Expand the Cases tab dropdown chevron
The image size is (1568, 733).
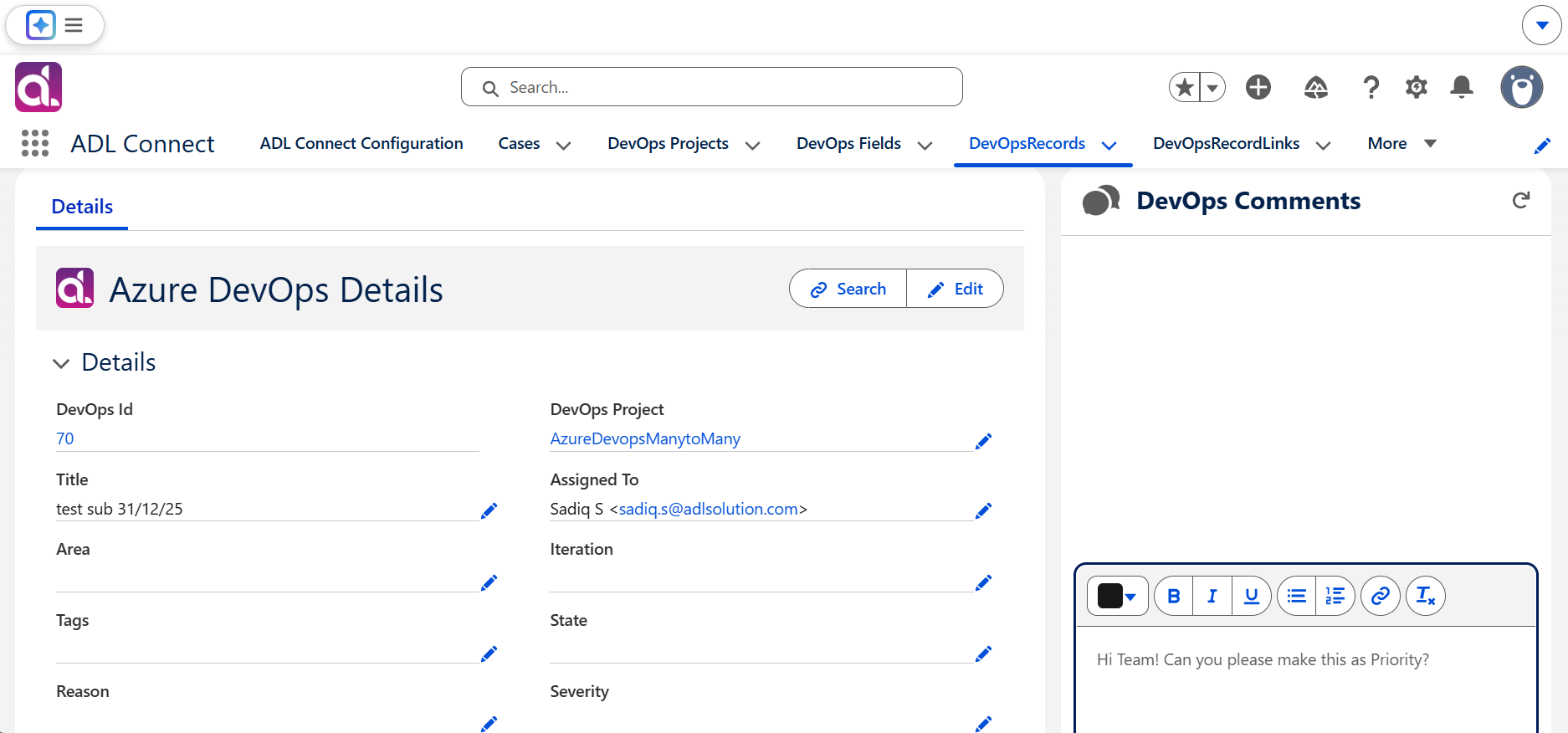(564, 145)
